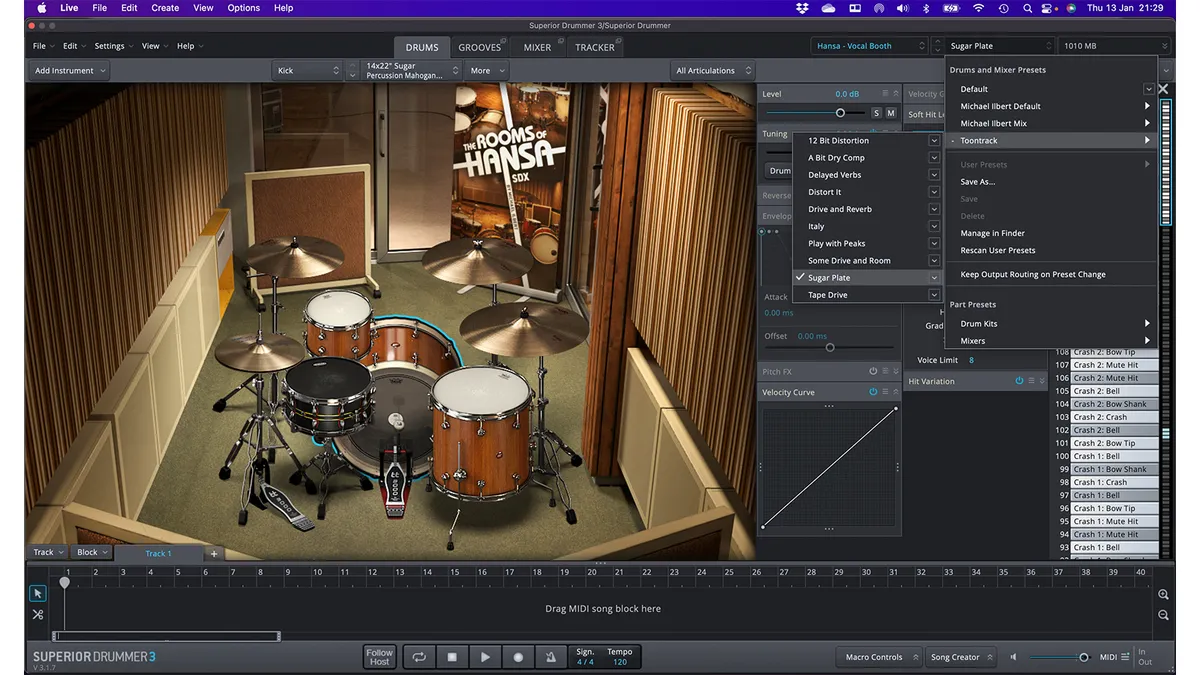This screenshot has width=1200, height=675.
Task: Zoom in the song track timeline
Action: click(x=1163, y=594)
